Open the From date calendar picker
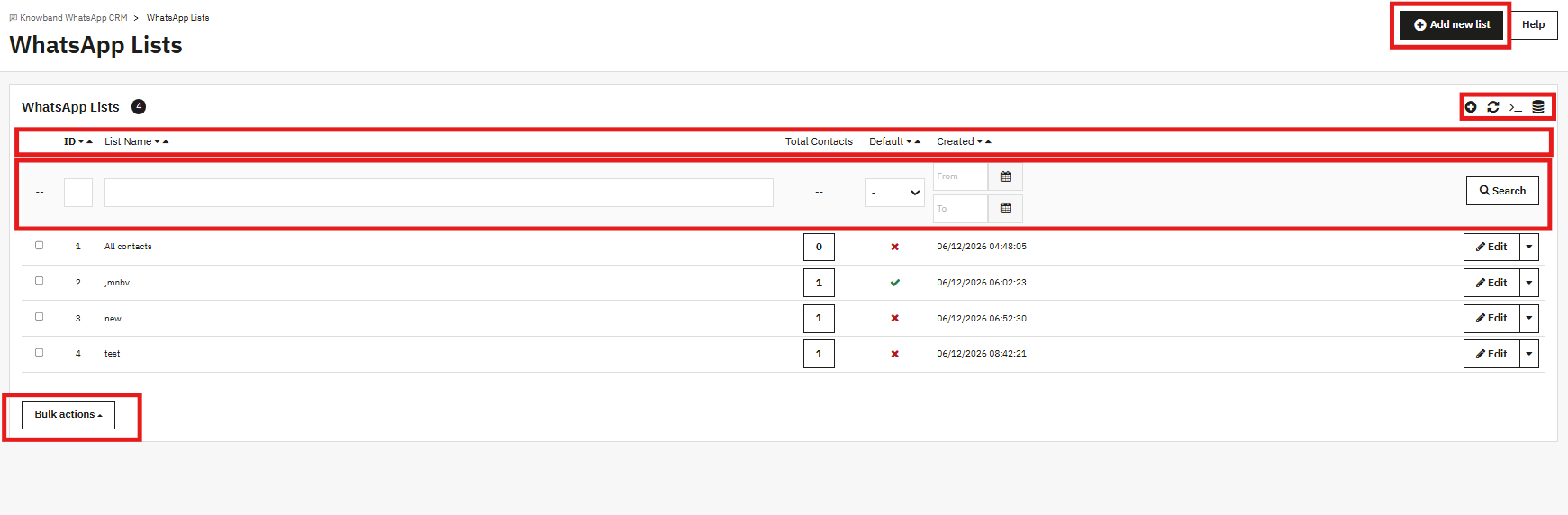The image size is (1568, 515). point(1005,176)
